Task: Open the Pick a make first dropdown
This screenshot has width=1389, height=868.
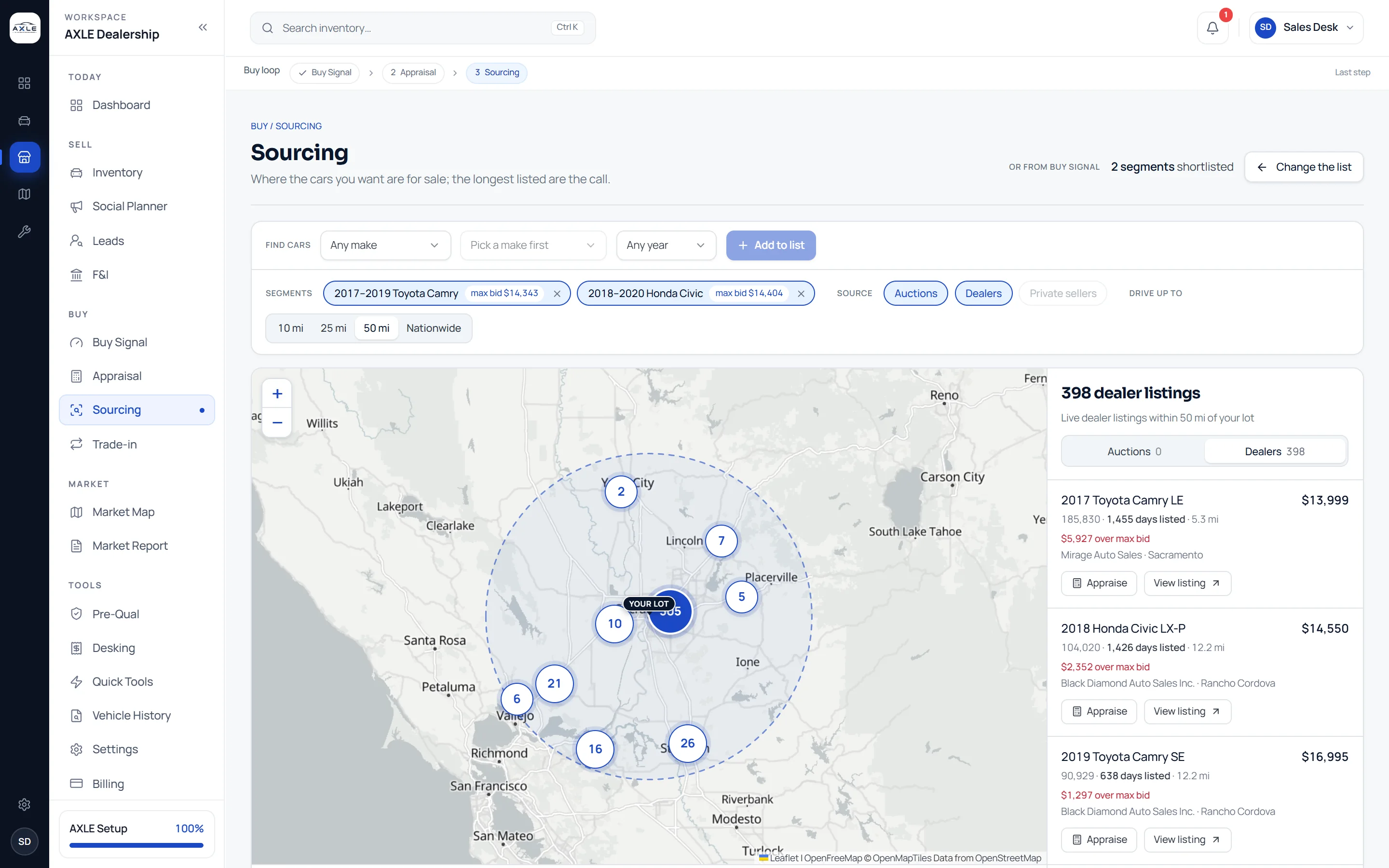Action: pos(532,245)
